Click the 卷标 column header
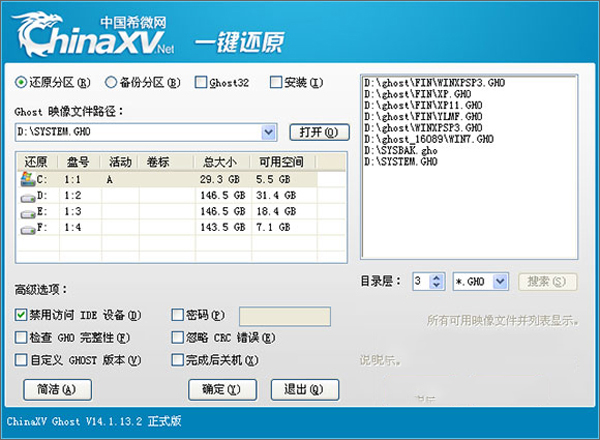The height and width of the screenshot is (440, 600). tap(165, 162)
